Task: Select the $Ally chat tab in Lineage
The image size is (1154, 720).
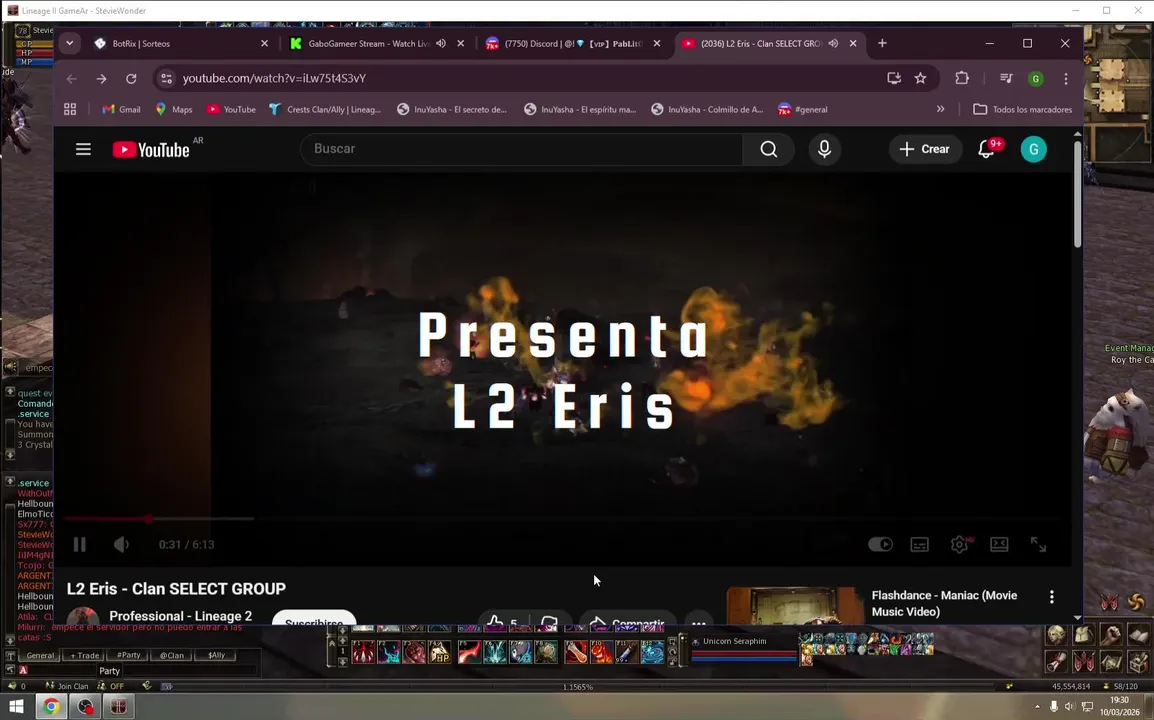Action: (216, 655)
